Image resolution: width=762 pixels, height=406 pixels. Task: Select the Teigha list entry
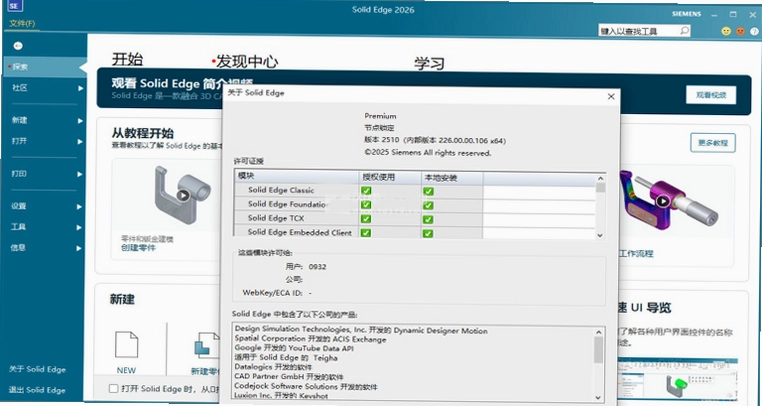[286, 358]
